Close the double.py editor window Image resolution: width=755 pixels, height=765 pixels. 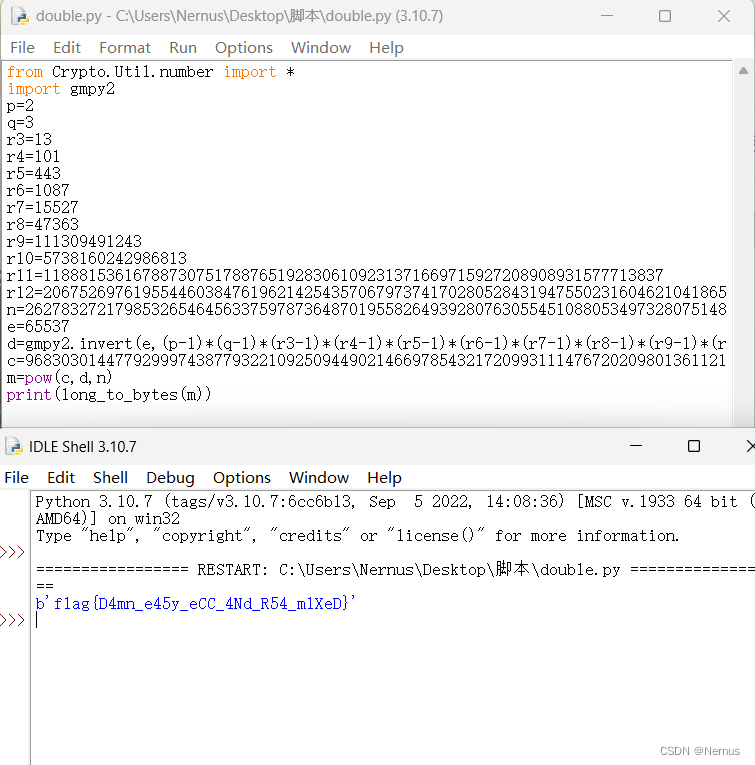coord(724,16)
